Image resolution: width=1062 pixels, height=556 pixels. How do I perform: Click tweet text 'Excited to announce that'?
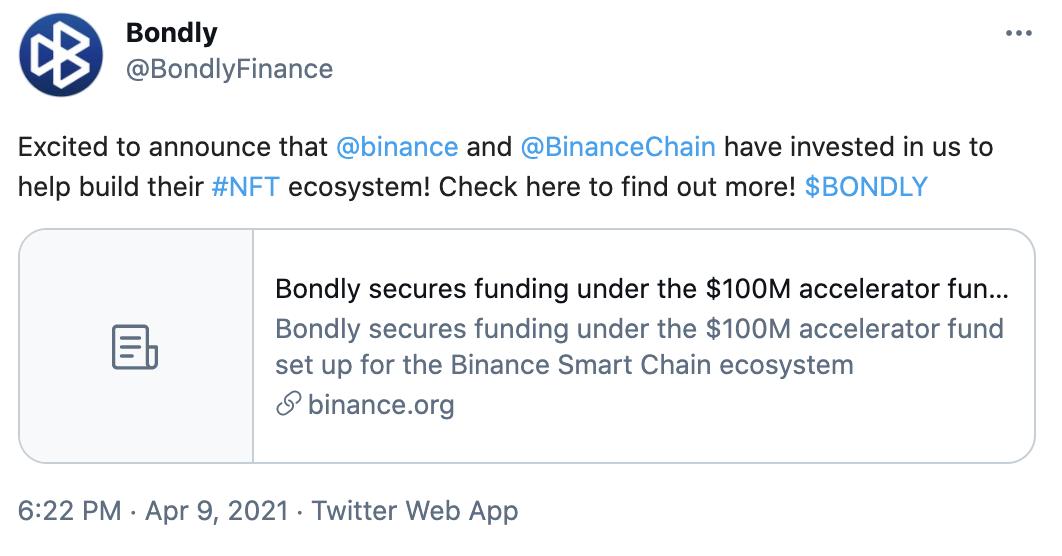tap(173, 147)
